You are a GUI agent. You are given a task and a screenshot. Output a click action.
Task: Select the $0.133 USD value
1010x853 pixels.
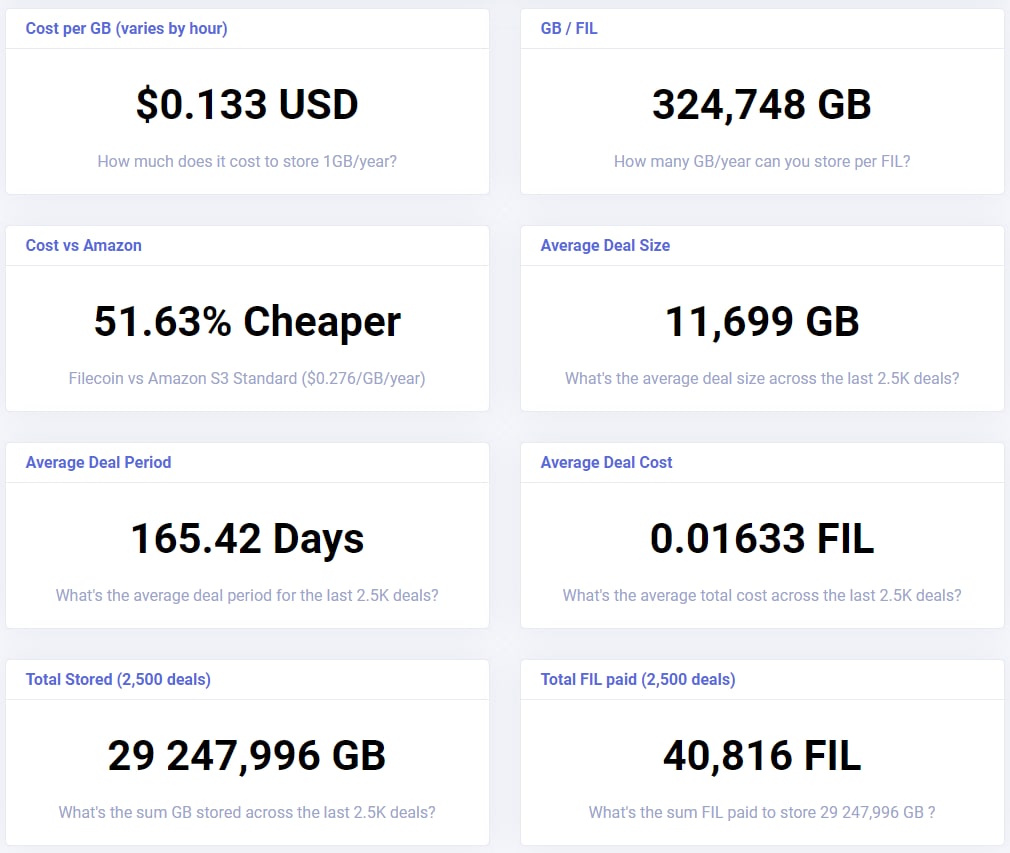tap(247, 105)
